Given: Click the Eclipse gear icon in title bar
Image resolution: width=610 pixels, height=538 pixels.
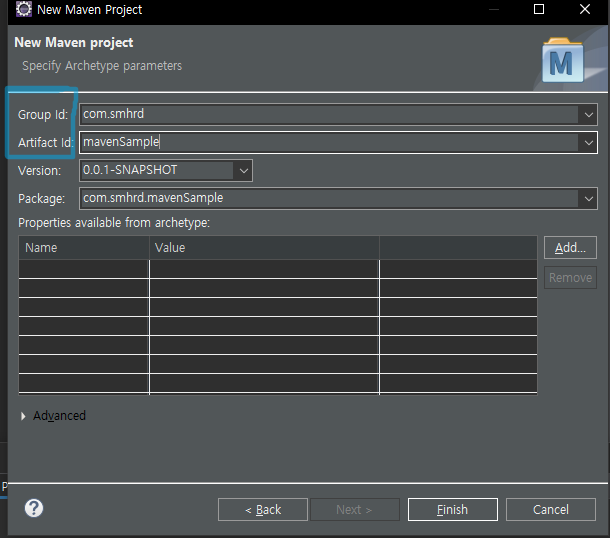Looking at the screenshot, I should (x=24, y=9).
